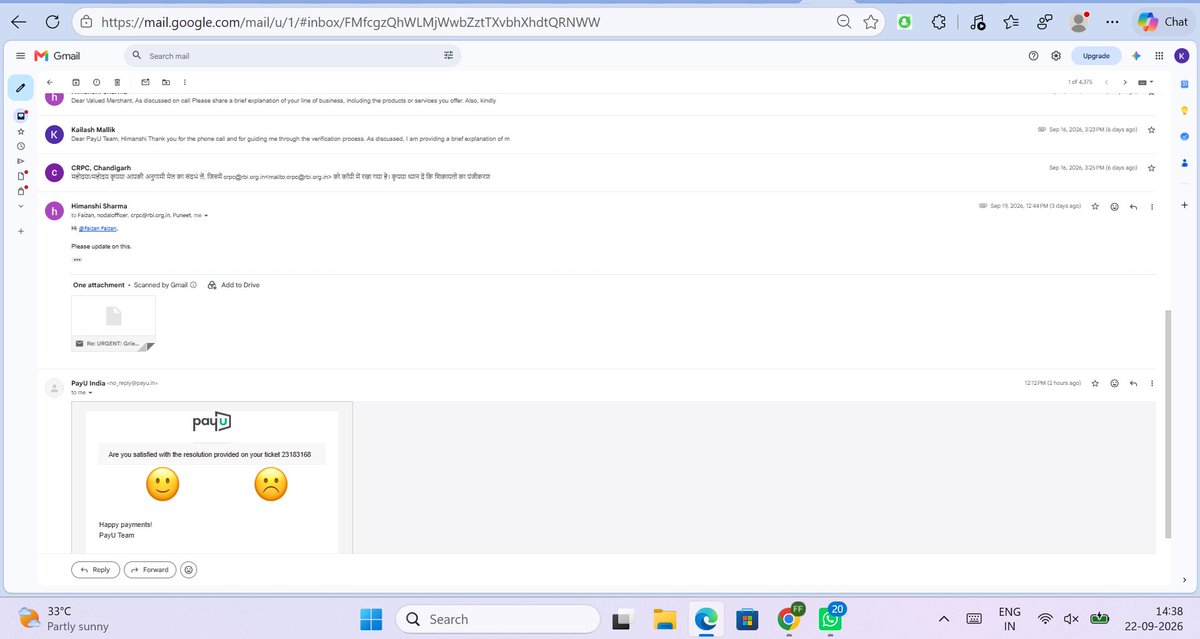Compose a new email with pencil button

click(x=20, y=88)
